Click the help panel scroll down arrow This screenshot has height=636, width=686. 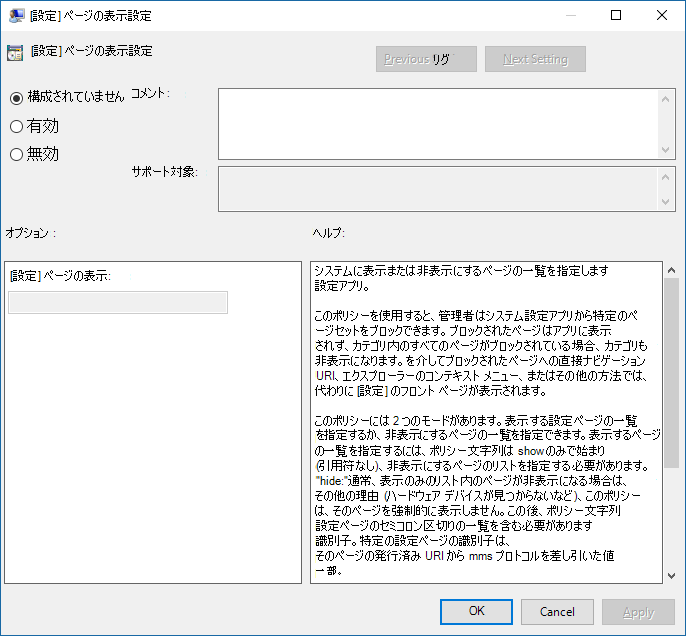point(672,576)
